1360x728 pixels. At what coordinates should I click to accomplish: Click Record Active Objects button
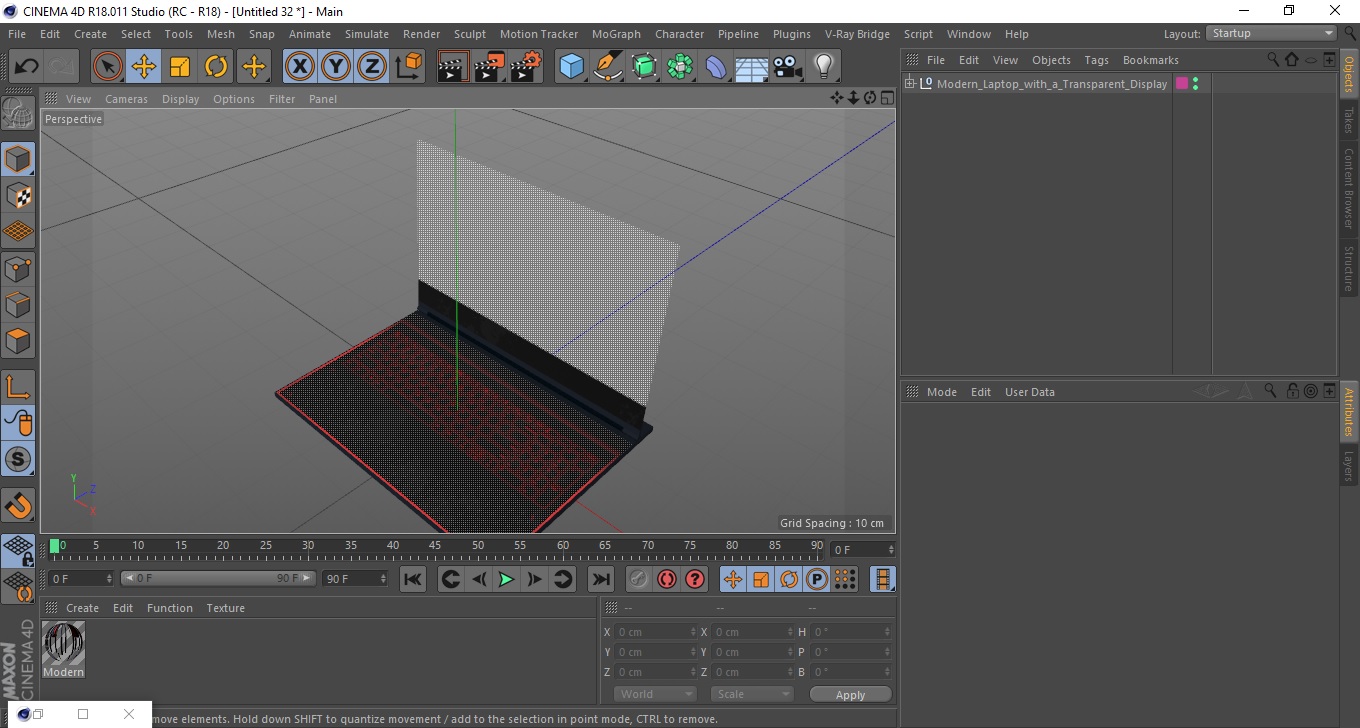[x=638, y=579]
